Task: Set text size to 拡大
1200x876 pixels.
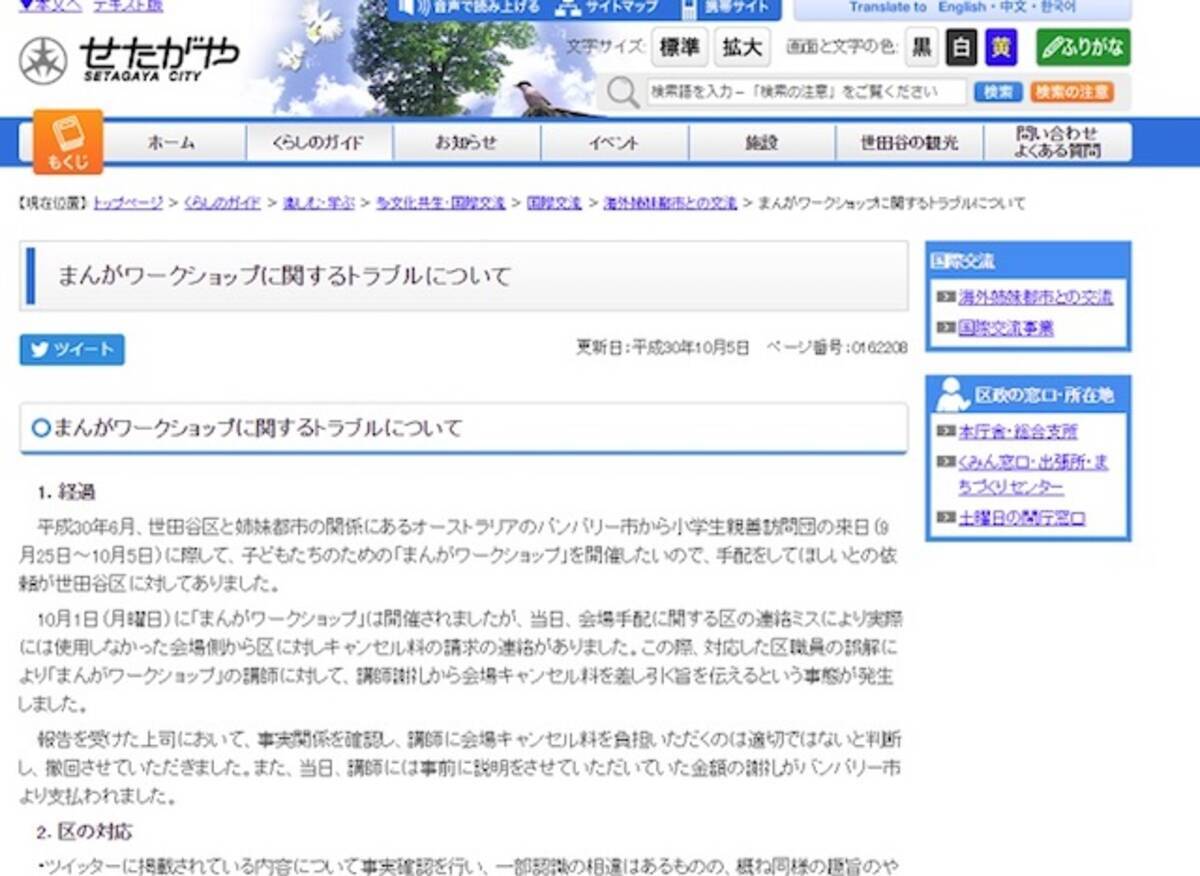Action: click(742, 47)
